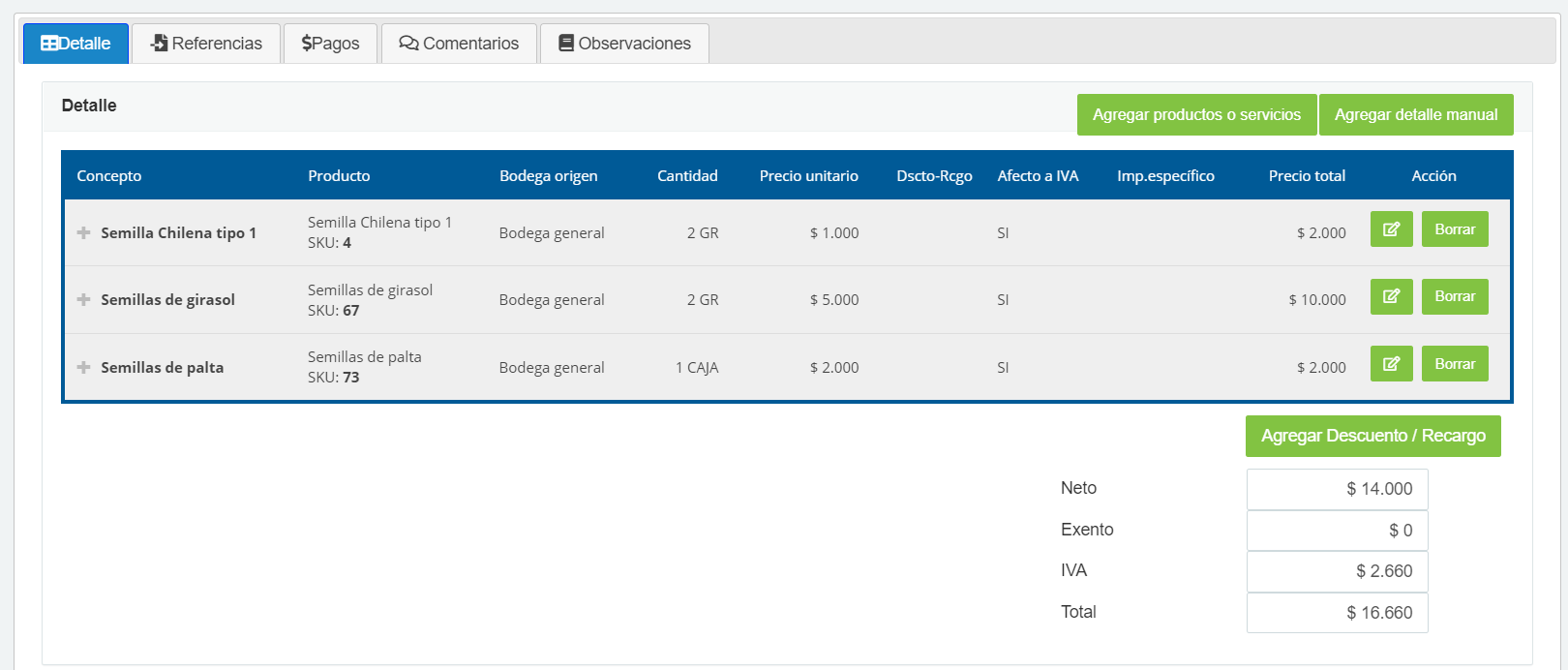Expand the Semillas de palta row details
Screen dimensions: 1568x670
coord(84,367)
